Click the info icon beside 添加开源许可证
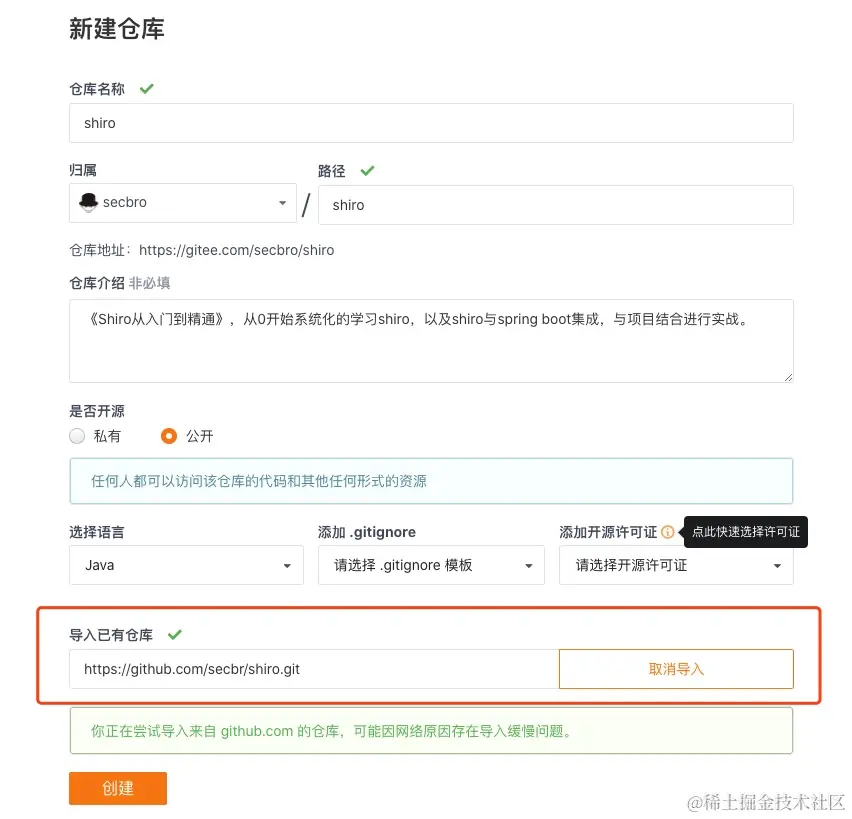Image resolution: width=852 pixels, height=819 pixels. click(667, 532)
